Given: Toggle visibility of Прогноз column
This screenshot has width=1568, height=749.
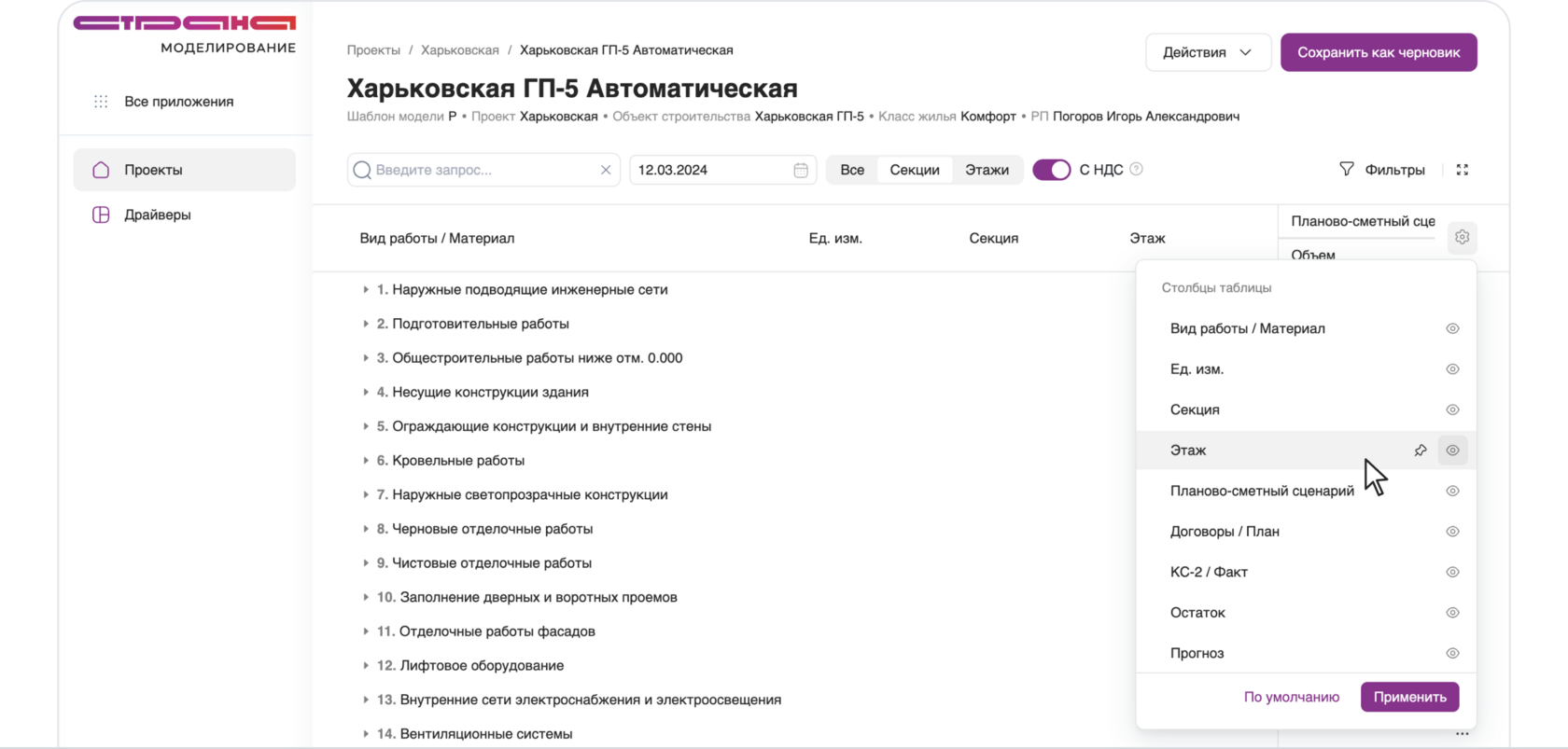Looking at the screenshot, I should [1452, 653].
